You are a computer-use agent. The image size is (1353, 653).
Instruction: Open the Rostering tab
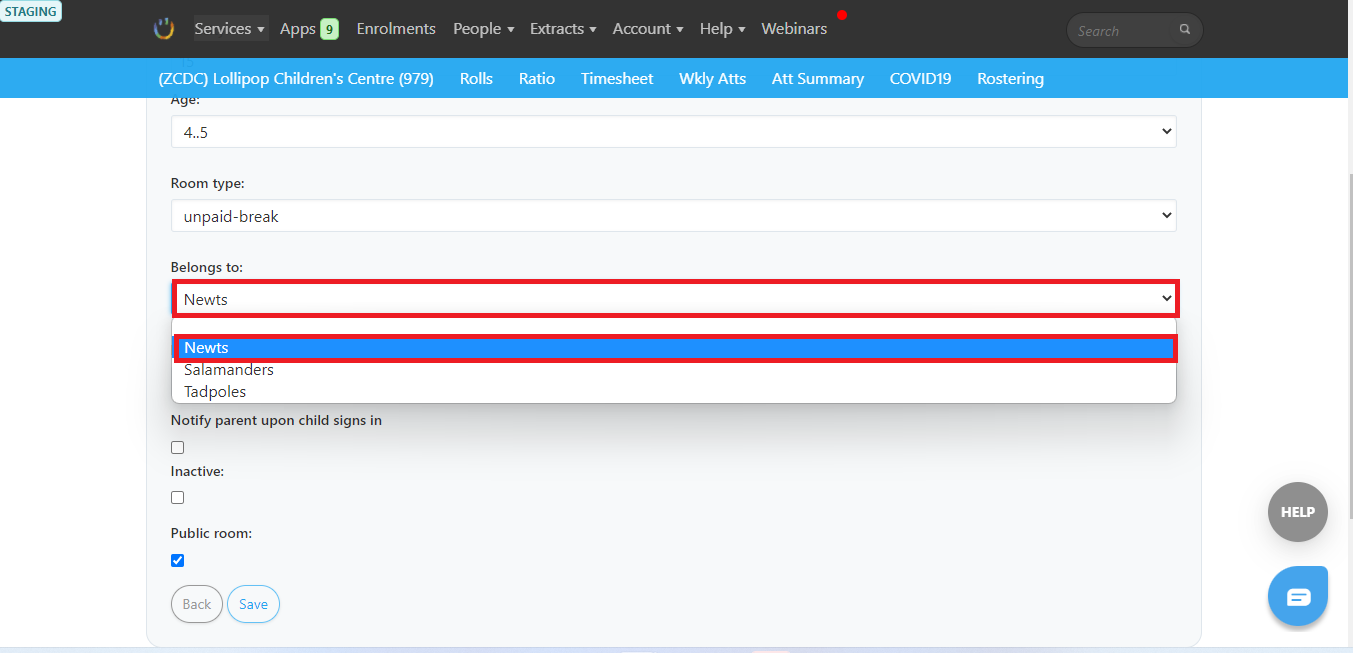(1010, 78)
